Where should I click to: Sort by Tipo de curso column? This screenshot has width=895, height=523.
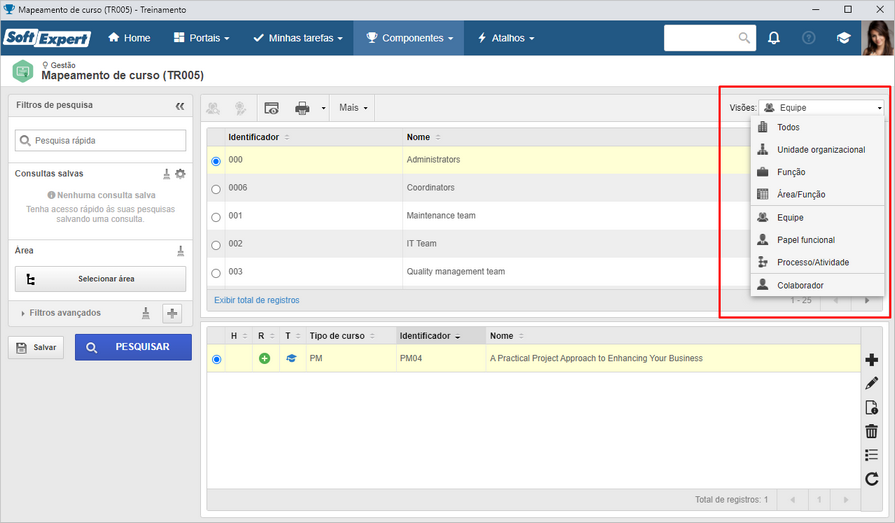tap(342, 336)
